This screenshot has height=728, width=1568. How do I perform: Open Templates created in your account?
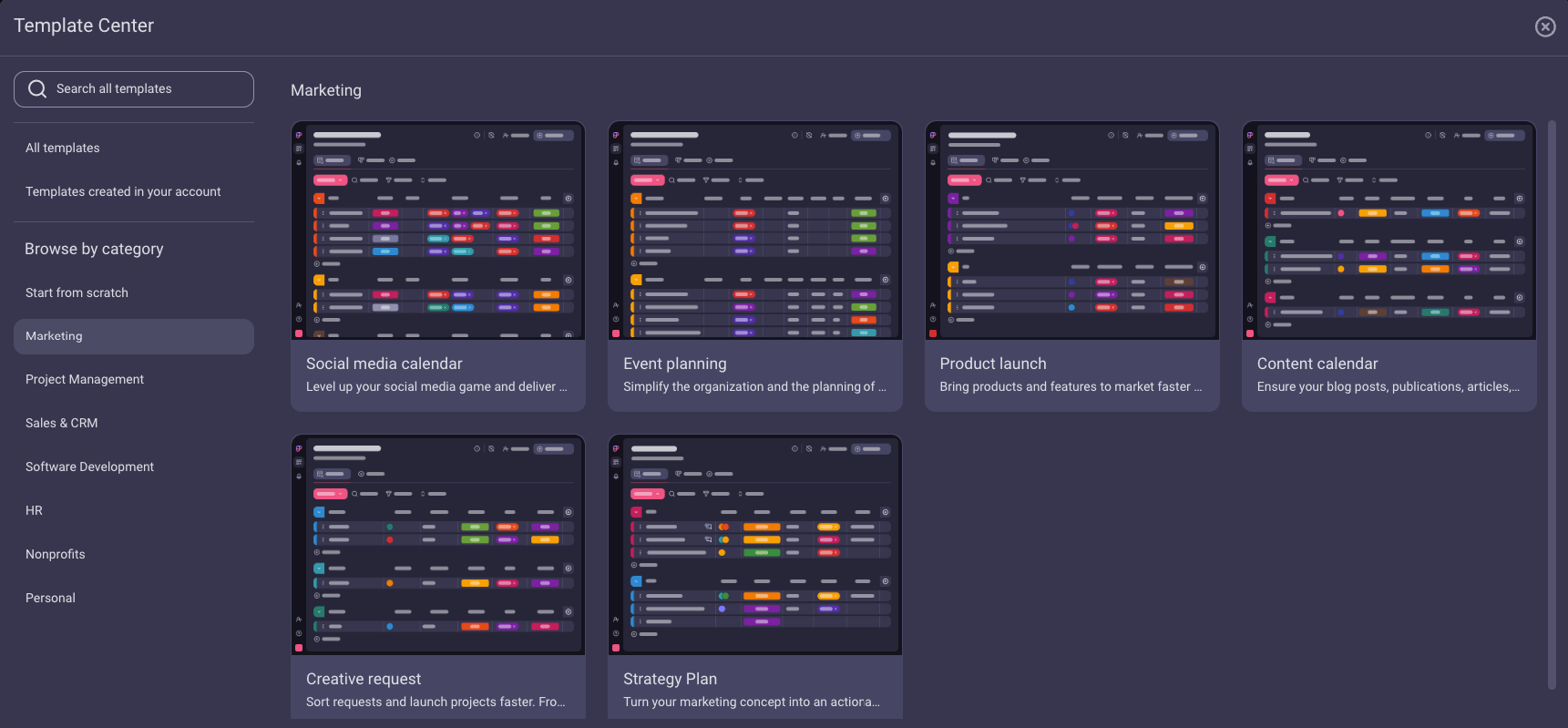123,191
